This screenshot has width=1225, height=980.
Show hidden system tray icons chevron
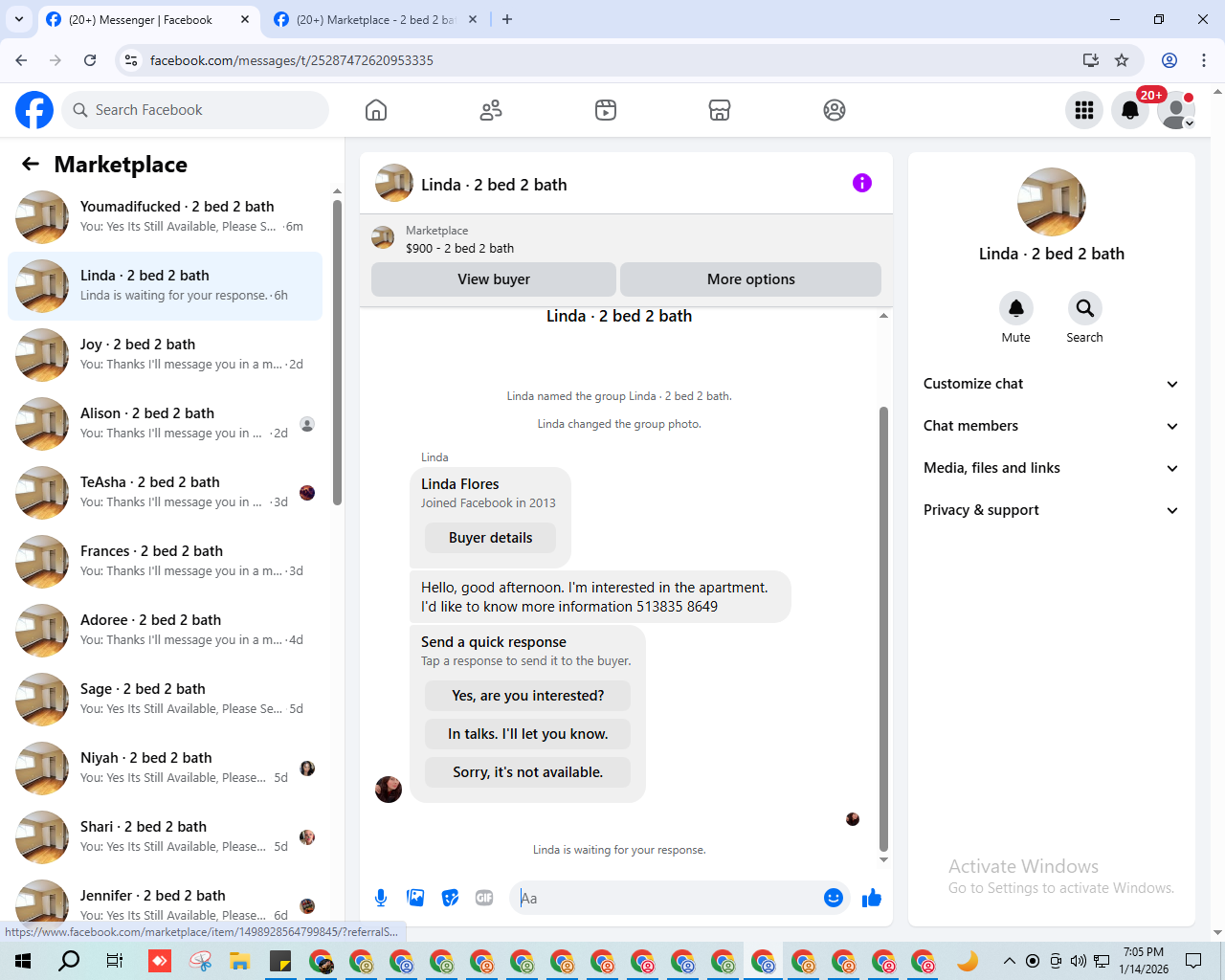pyautogui.click(x=1009, y=961)
